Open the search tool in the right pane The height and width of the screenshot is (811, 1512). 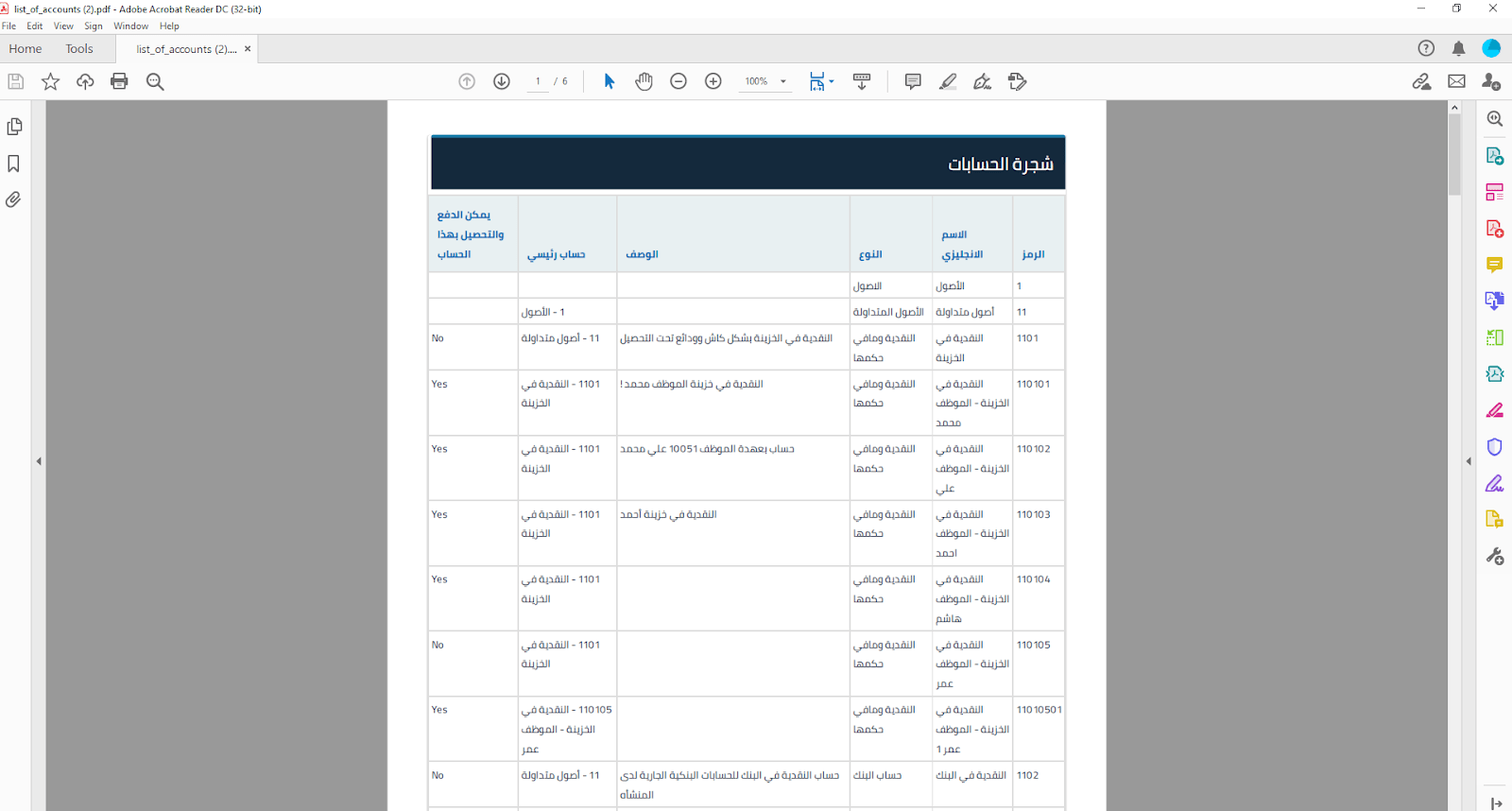click(x=1494, y=119)
